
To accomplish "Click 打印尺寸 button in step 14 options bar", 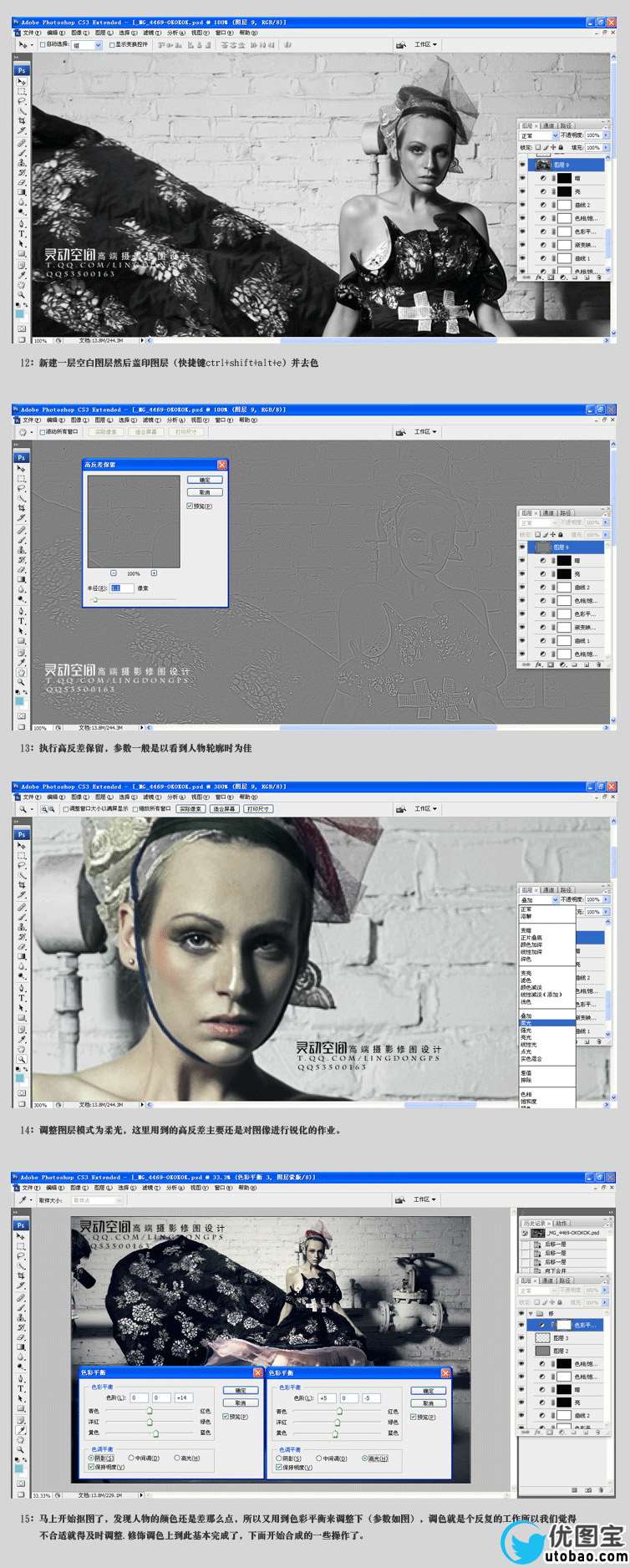I will point(258,809).
